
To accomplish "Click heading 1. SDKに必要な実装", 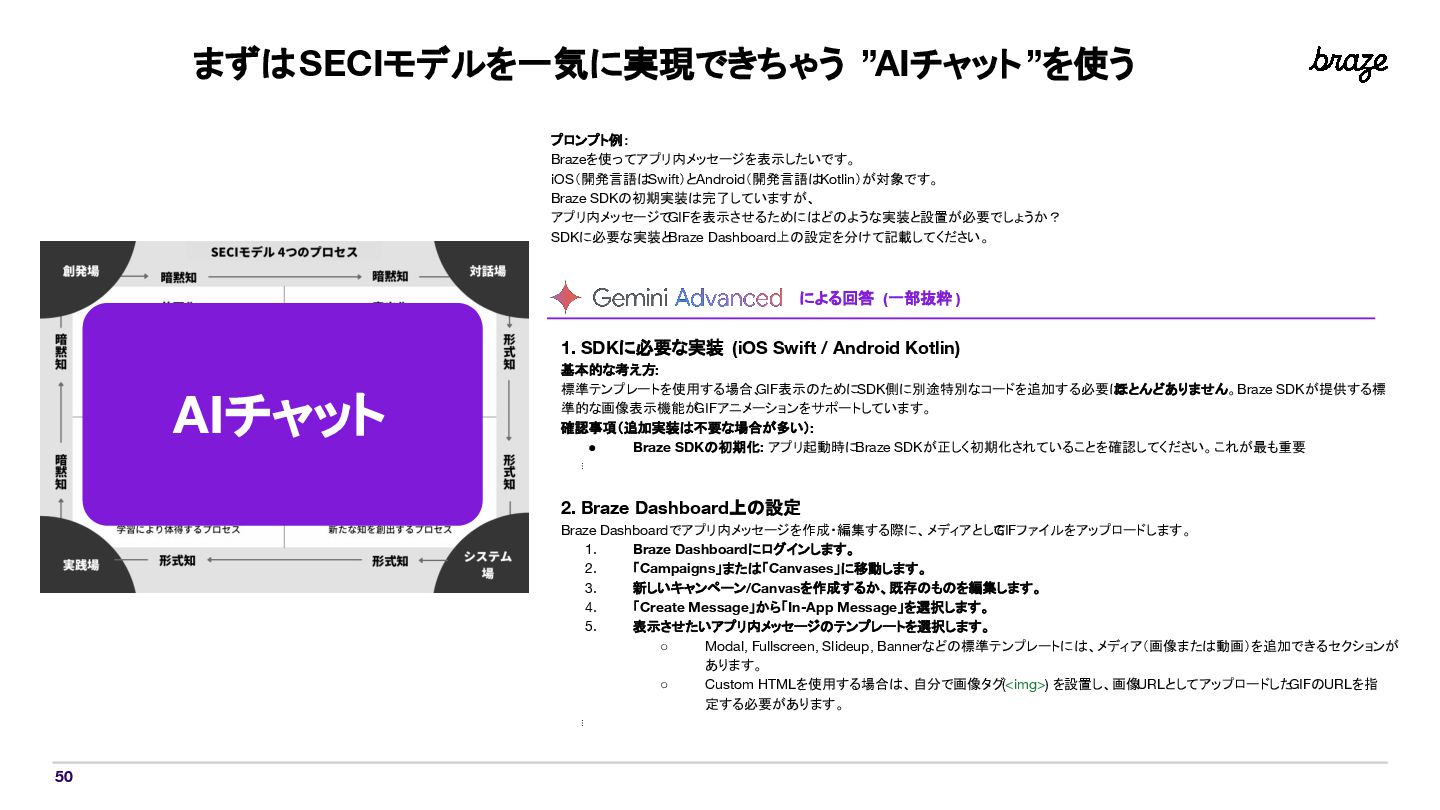I will coord(760,348).
